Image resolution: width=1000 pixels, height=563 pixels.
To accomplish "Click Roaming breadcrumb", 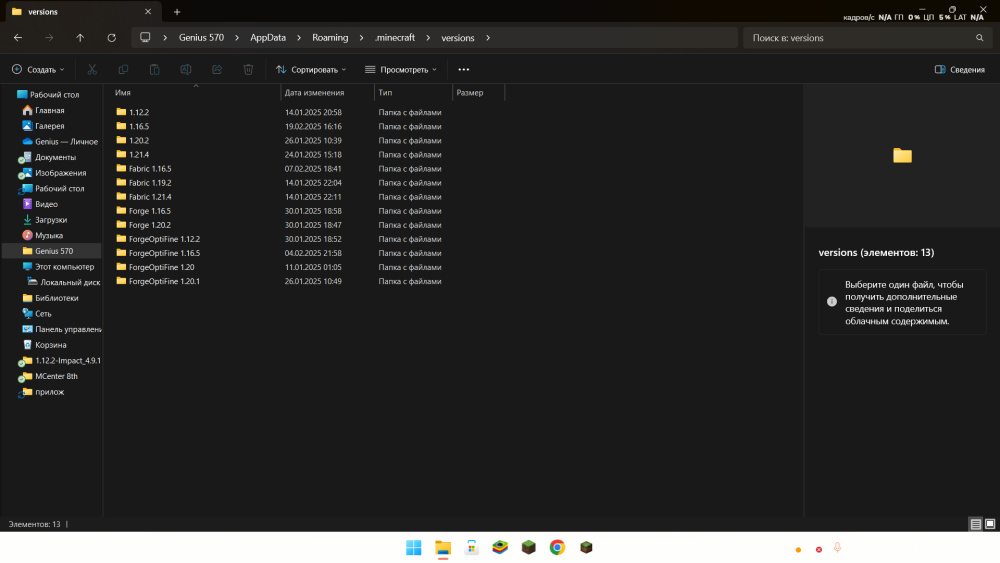I will (330, 38).
